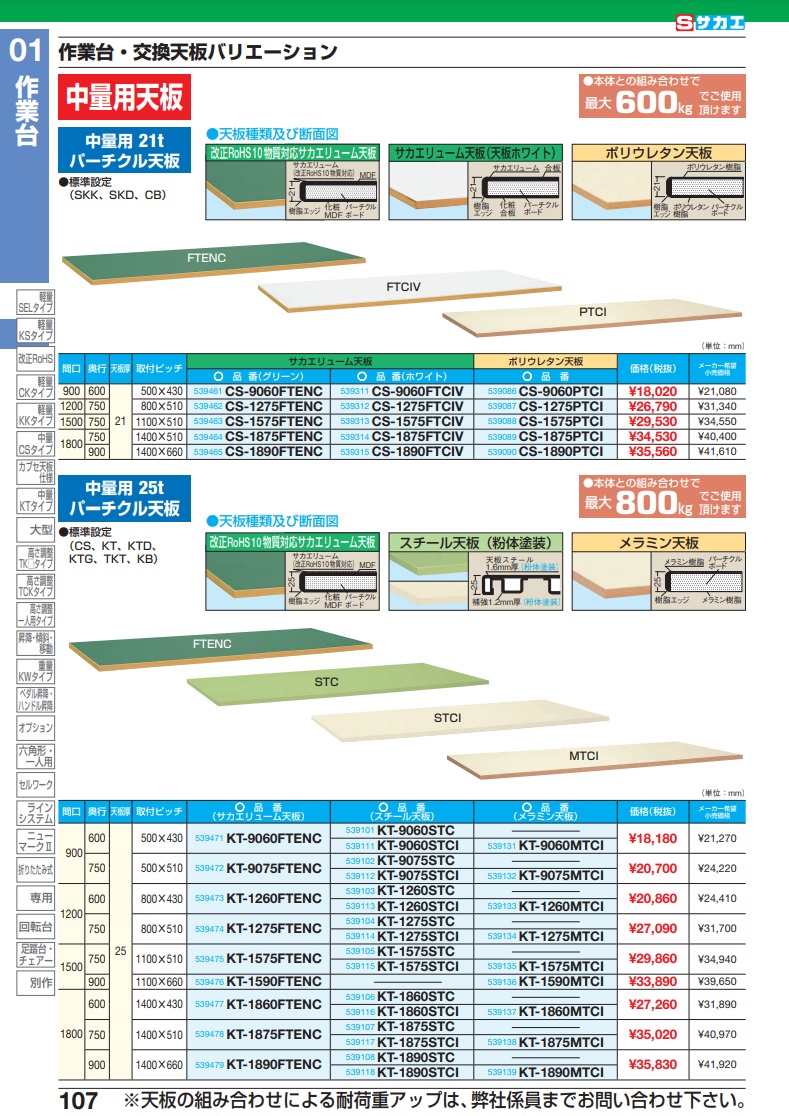Select the 改正RoHS side tab
Screen dimensions: 789x1116
(36, 359)
